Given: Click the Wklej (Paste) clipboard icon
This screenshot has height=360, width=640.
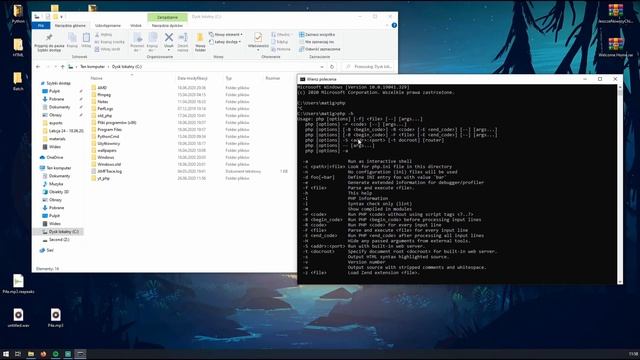Looking at the screenshot, I should [x=86, y=38].
